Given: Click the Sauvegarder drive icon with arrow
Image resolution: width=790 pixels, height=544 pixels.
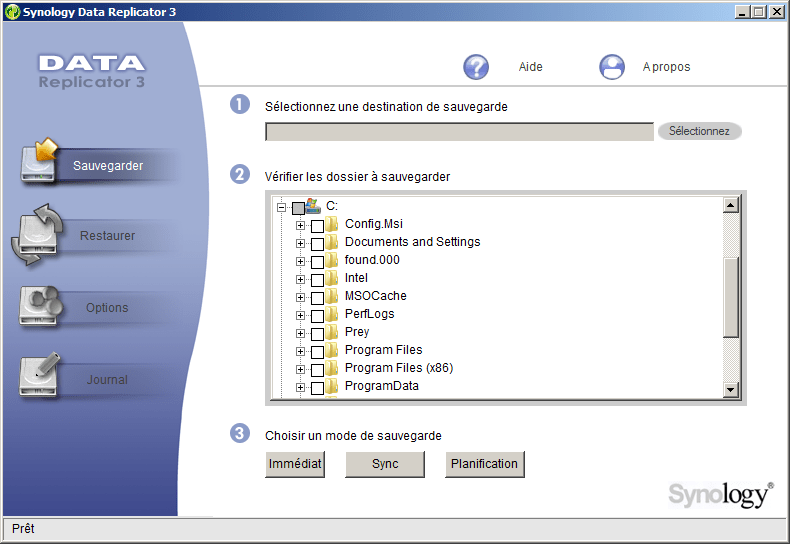Looking at the screenshot, I should pos(39,160).
